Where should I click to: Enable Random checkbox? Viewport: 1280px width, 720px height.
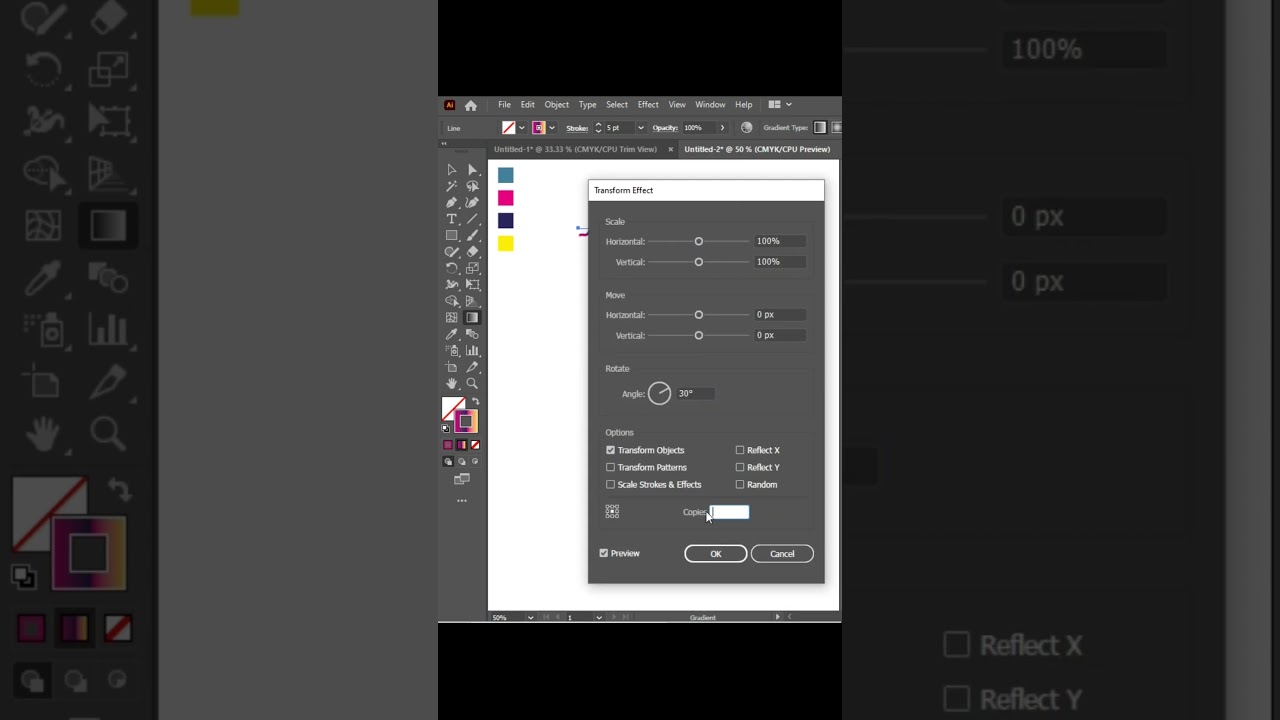[740, 484]
